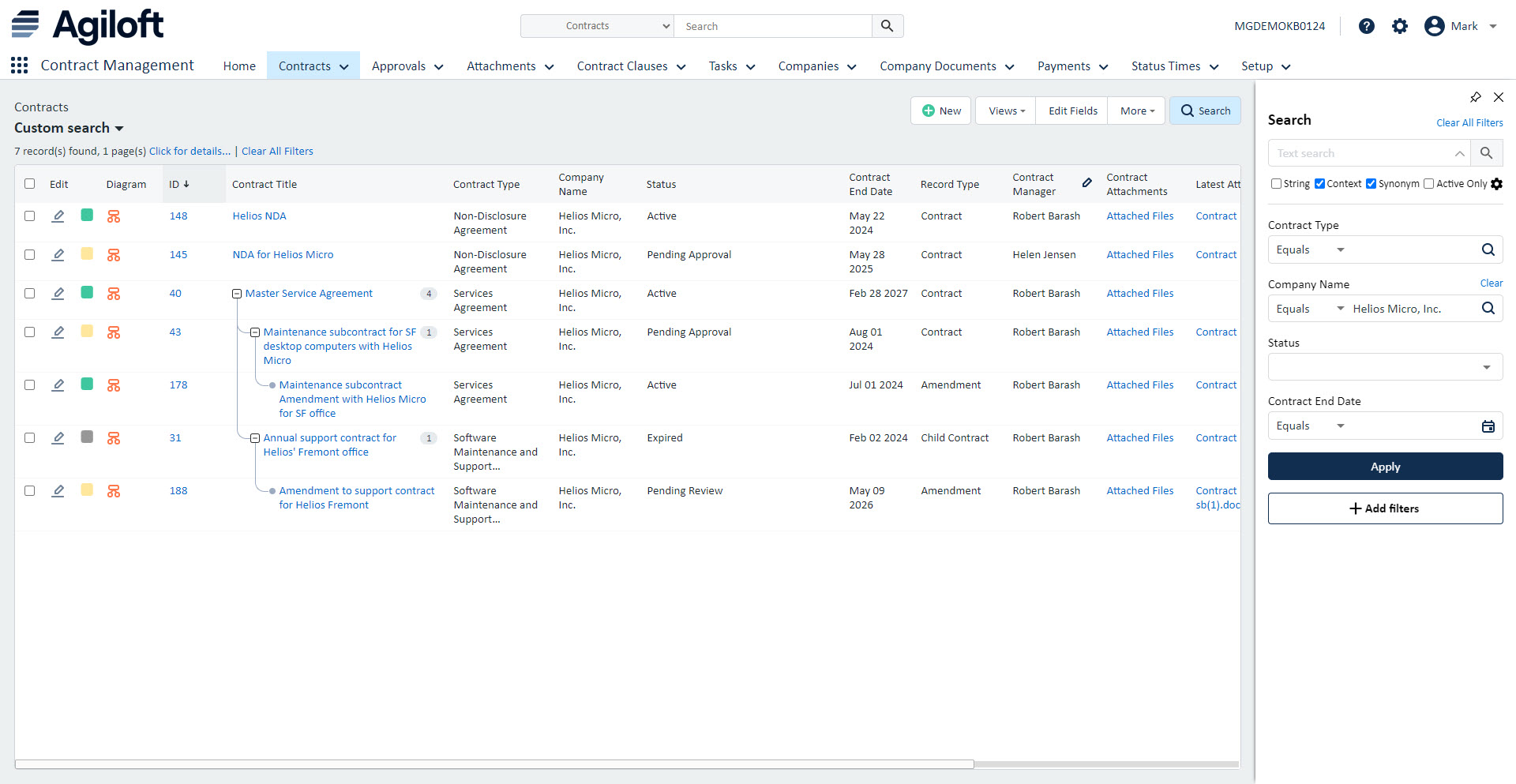Enable the String search checkbox
This screenshot has height=784, width=1516.
1276,183
